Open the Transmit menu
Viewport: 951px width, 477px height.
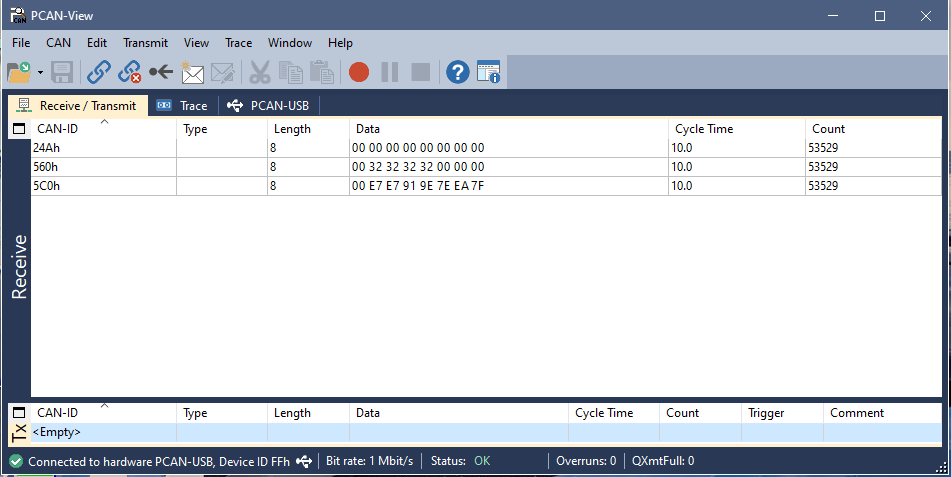click(146, 42)
